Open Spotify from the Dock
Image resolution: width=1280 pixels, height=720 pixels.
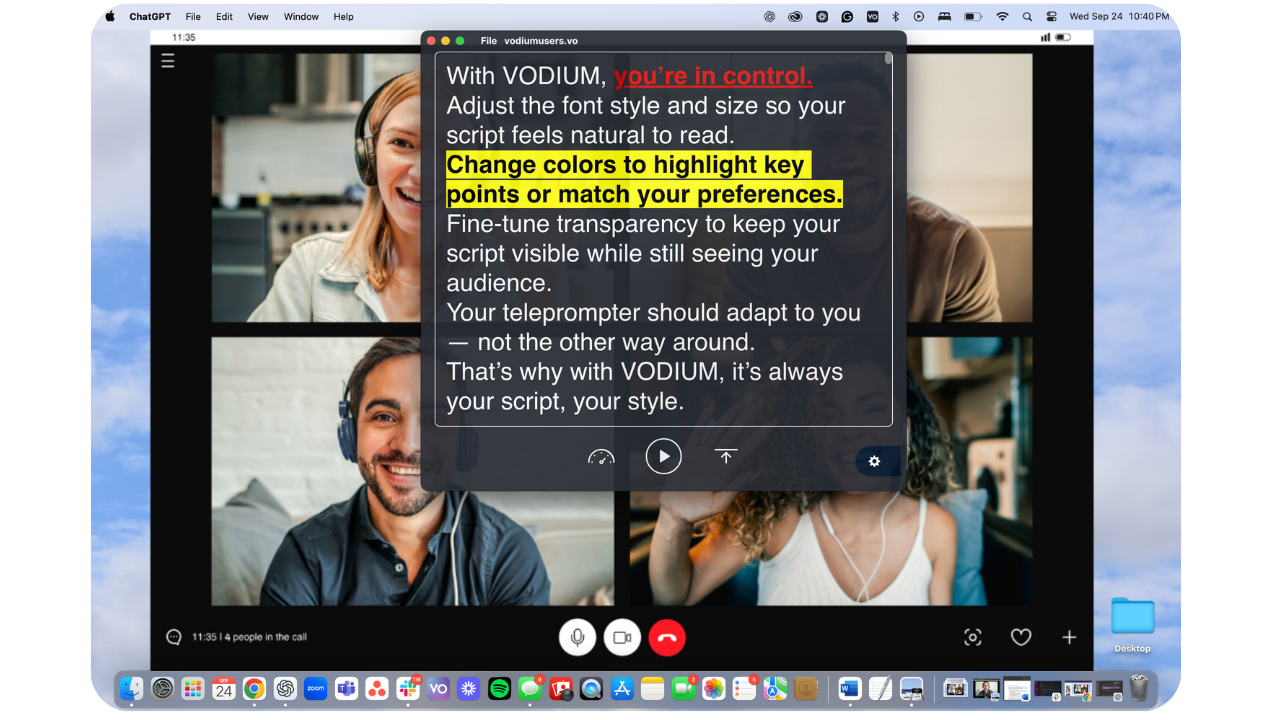tap(499, 688)
